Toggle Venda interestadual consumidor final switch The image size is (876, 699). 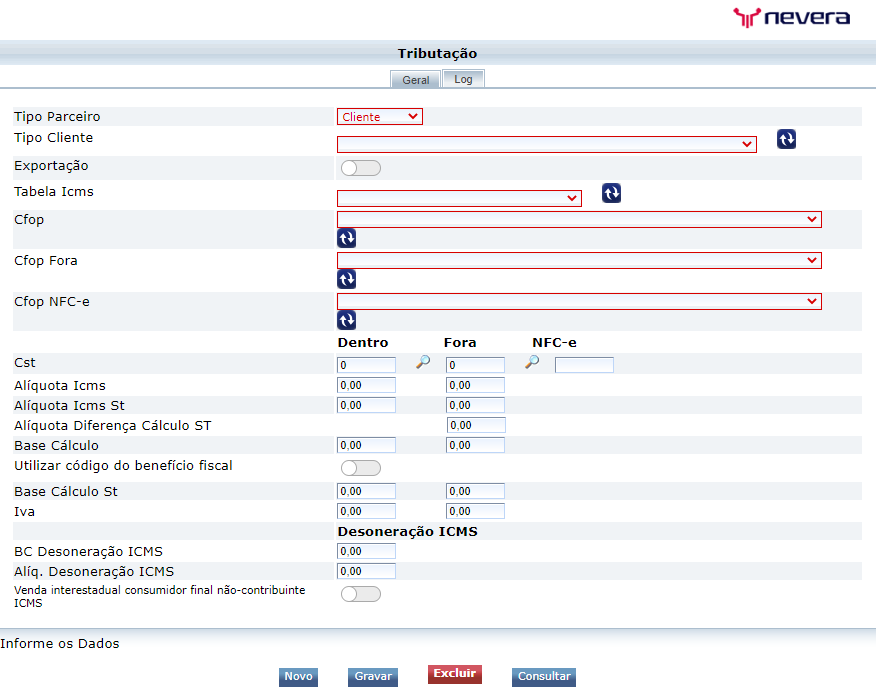coord(361,594)
